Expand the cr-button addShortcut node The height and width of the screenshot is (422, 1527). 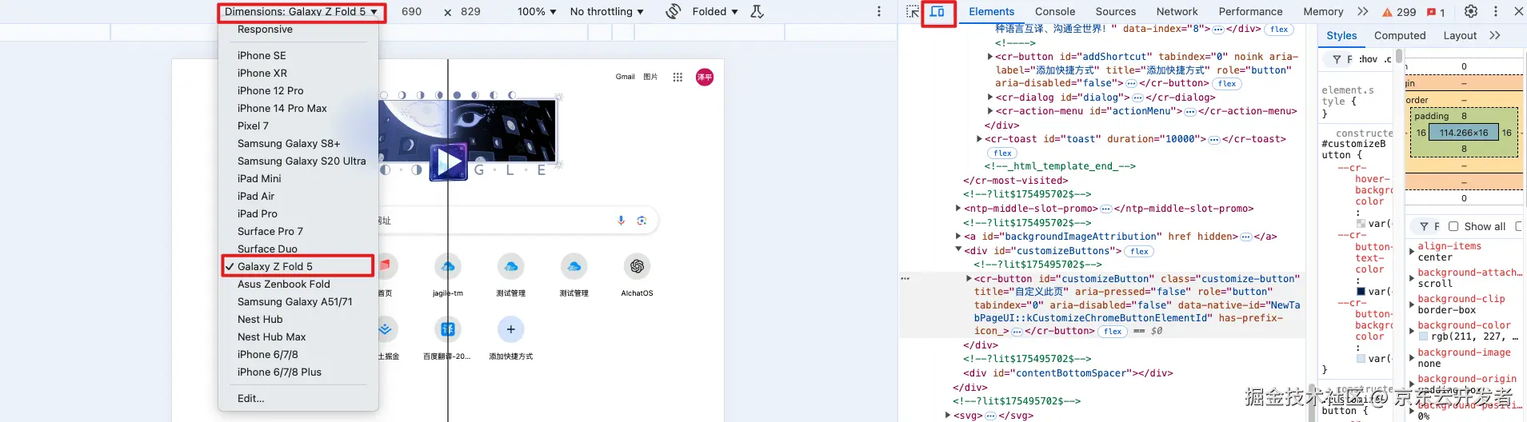tap(990, 57)
